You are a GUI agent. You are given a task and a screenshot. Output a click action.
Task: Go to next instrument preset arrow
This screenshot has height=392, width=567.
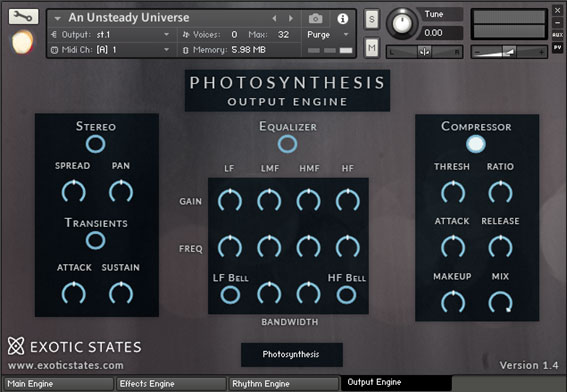point(291,18)
